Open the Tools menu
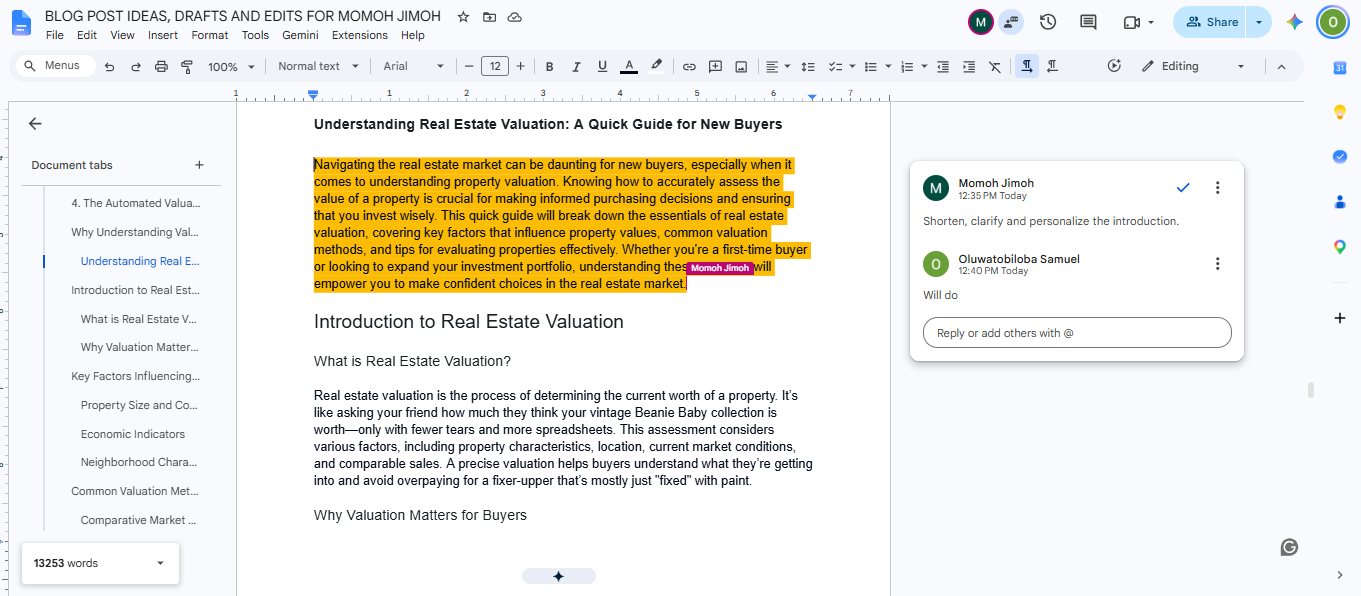The width and height of the screenshot is (1361, 596). pos(255,36)
